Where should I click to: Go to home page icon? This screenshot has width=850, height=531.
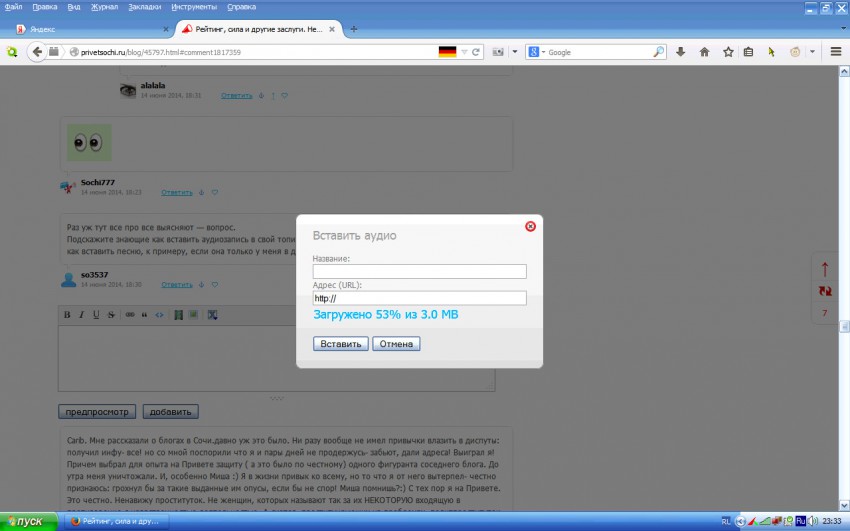tap(704, 52)
